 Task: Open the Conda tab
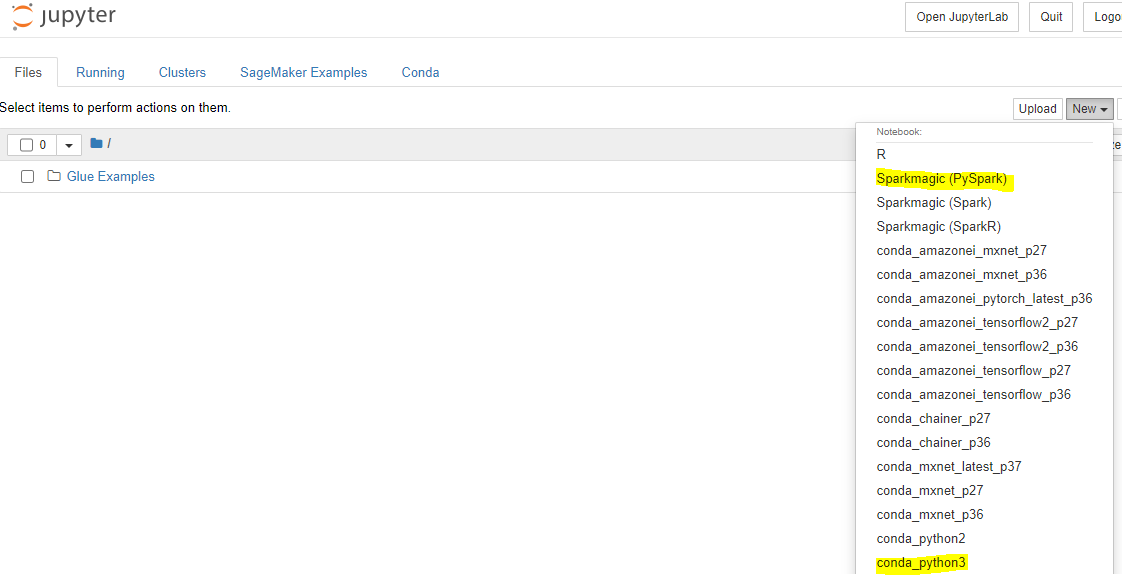420,72
